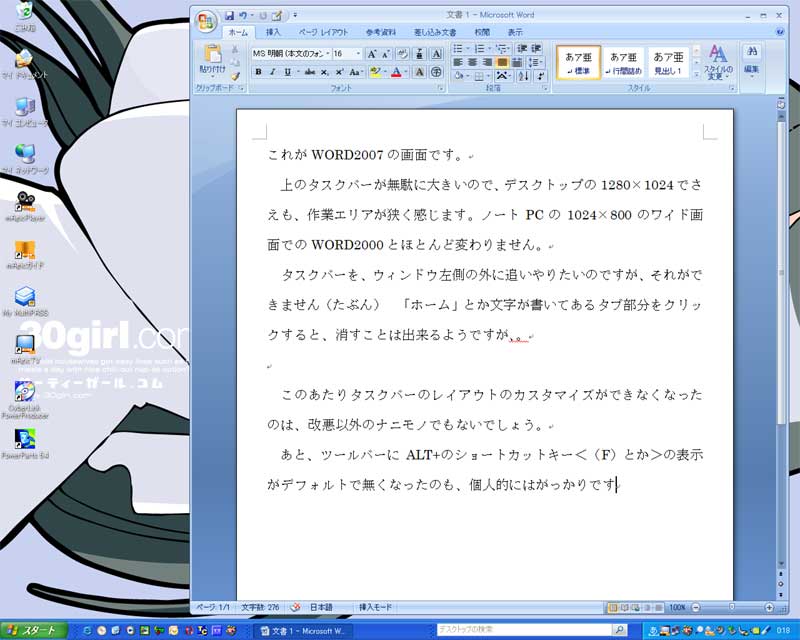
Task: Align text to the left
Action: tap(458, 62)
